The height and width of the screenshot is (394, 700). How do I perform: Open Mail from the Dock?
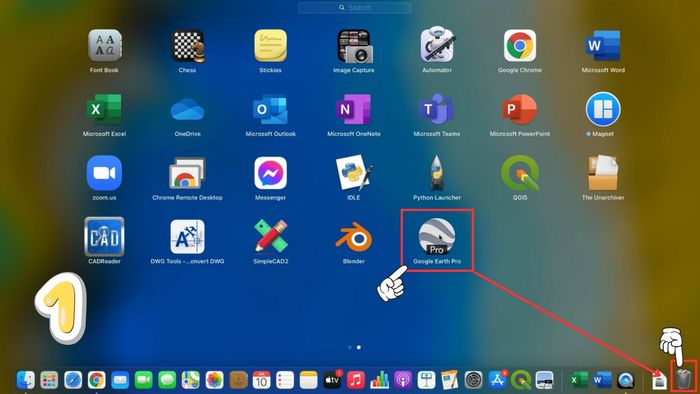tap(120, 380)
